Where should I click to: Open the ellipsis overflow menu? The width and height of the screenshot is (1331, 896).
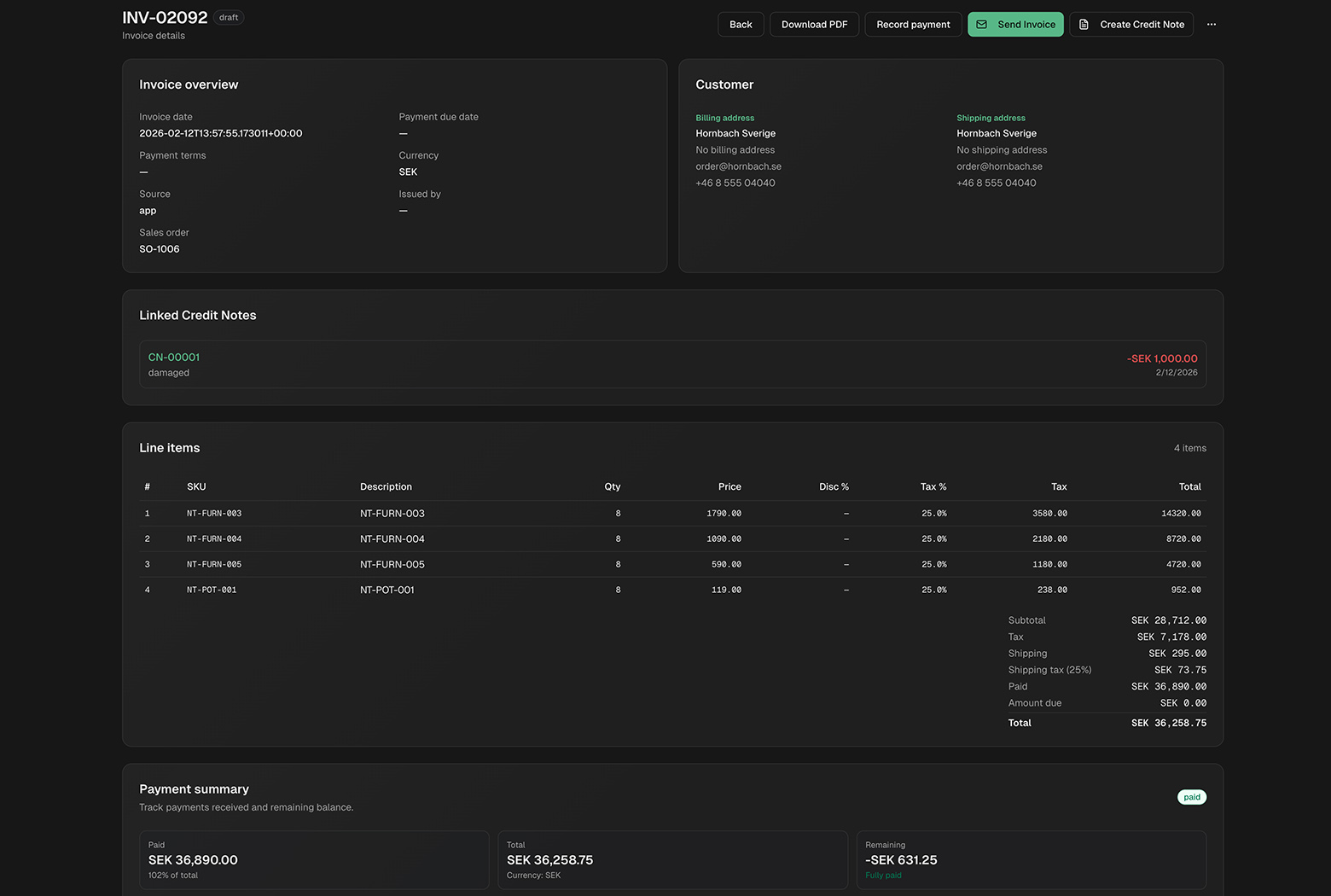click(x=1211, y=24)
